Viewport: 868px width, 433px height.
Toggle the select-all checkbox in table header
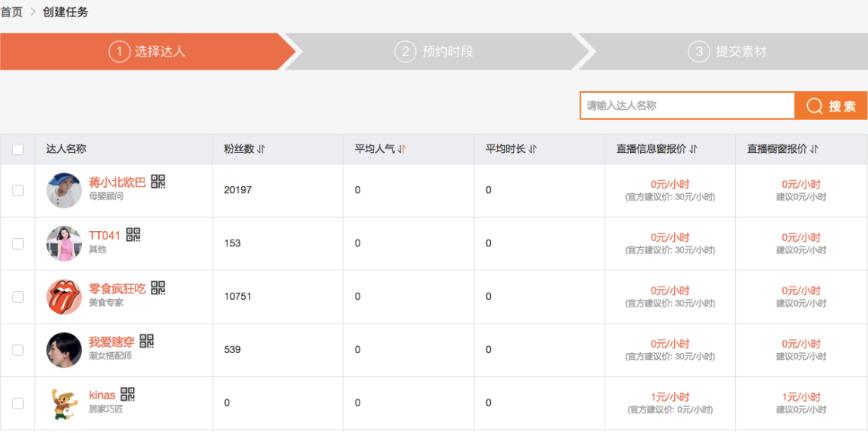18,149
